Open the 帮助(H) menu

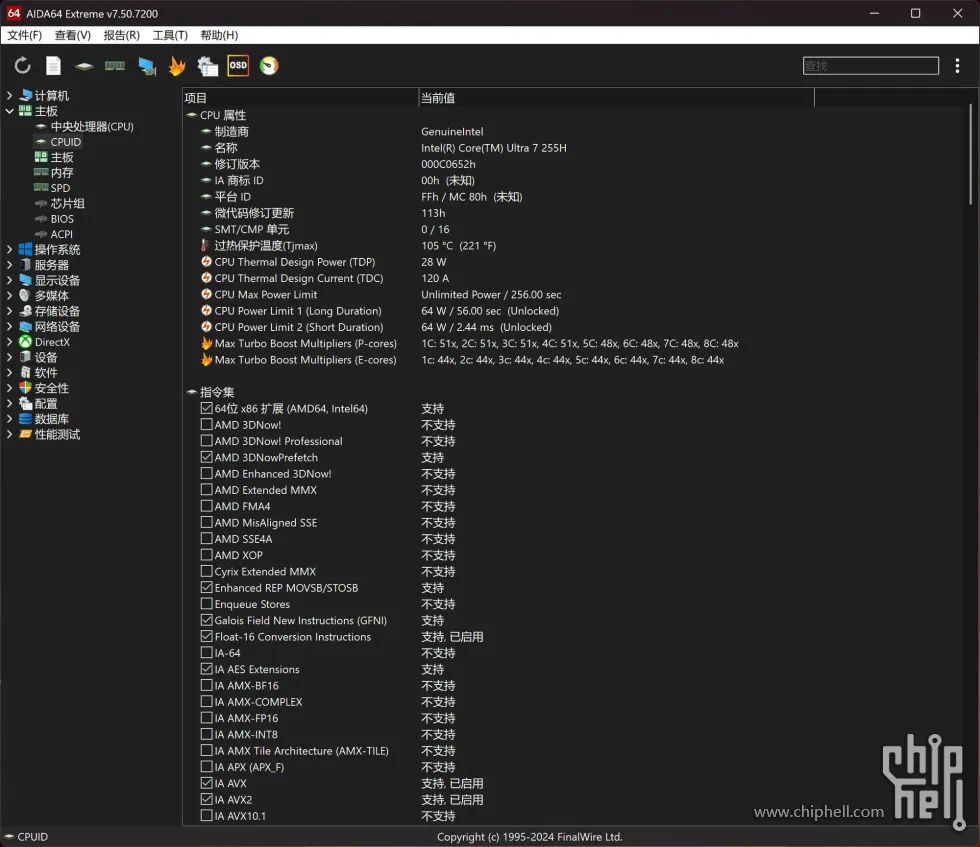[x=219, y=35]
